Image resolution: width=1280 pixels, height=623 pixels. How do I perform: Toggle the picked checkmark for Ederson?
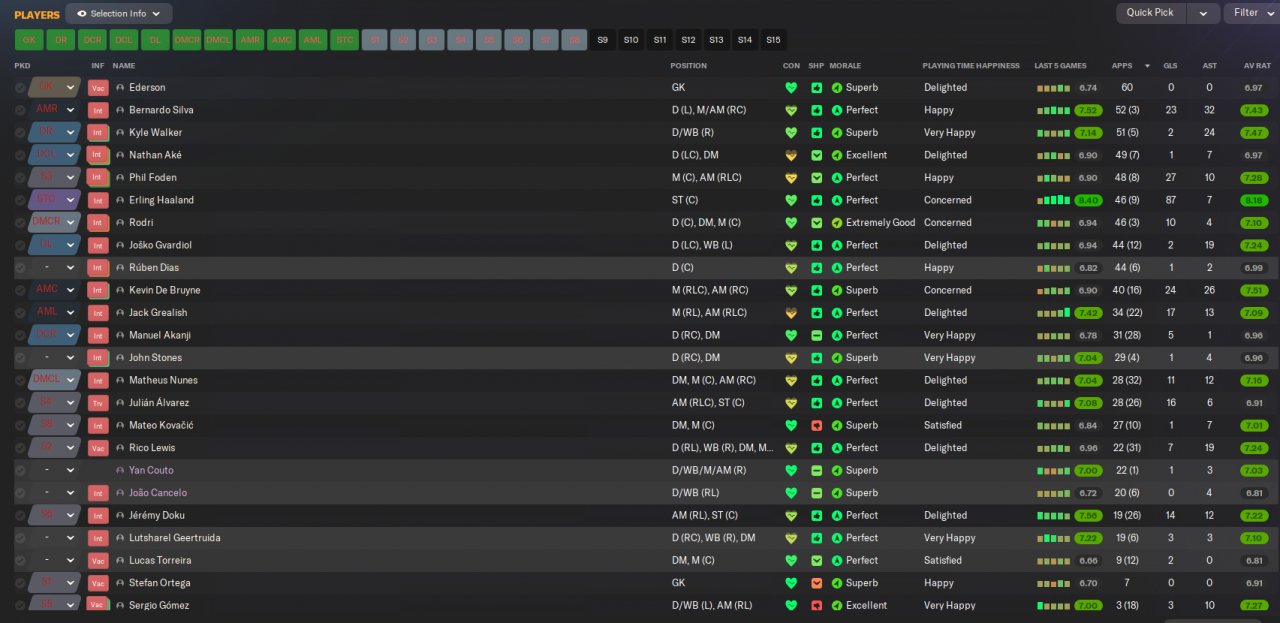(20, 88)
